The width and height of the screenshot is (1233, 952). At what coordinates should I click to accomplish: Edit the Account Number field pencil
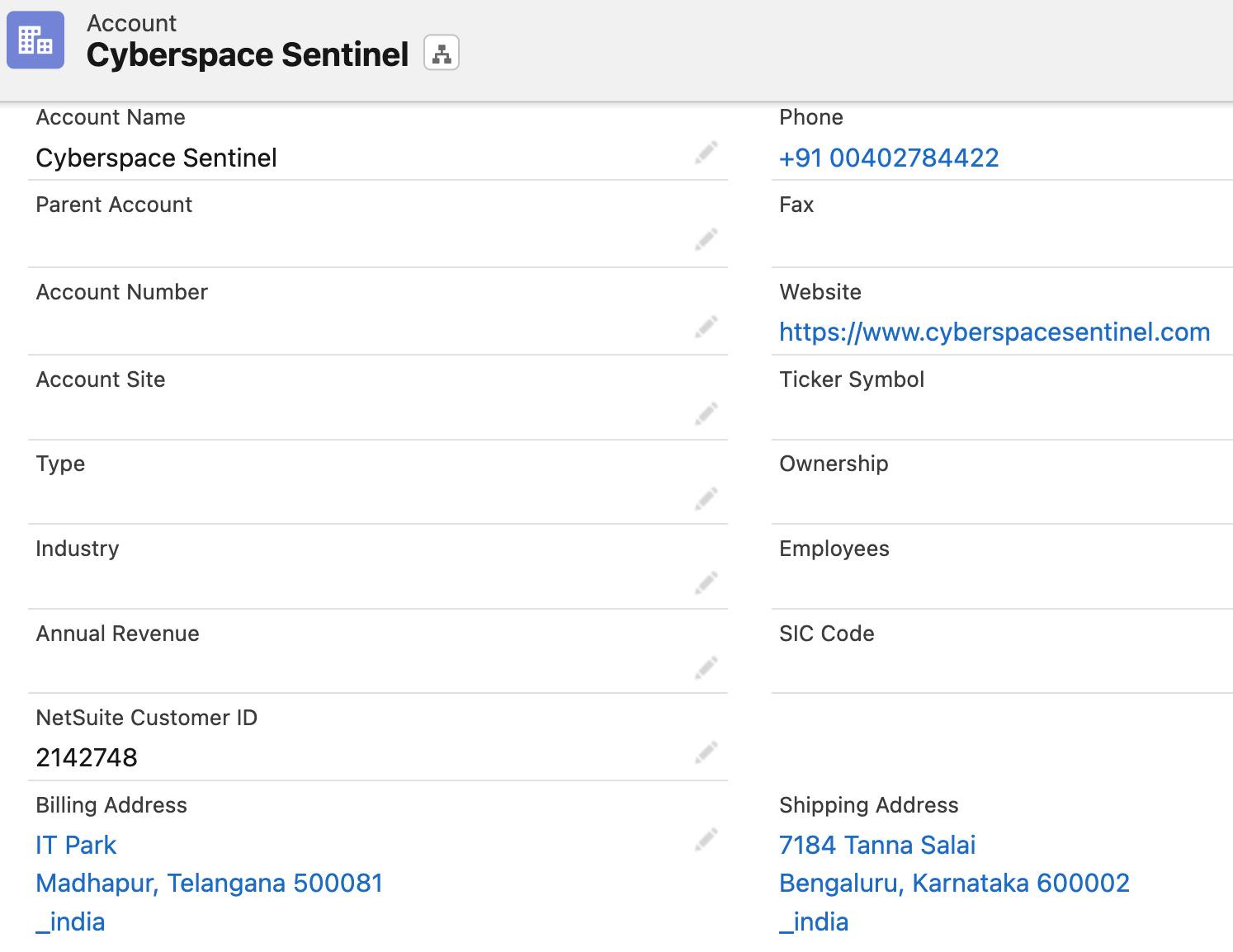[x=706, y=327]
